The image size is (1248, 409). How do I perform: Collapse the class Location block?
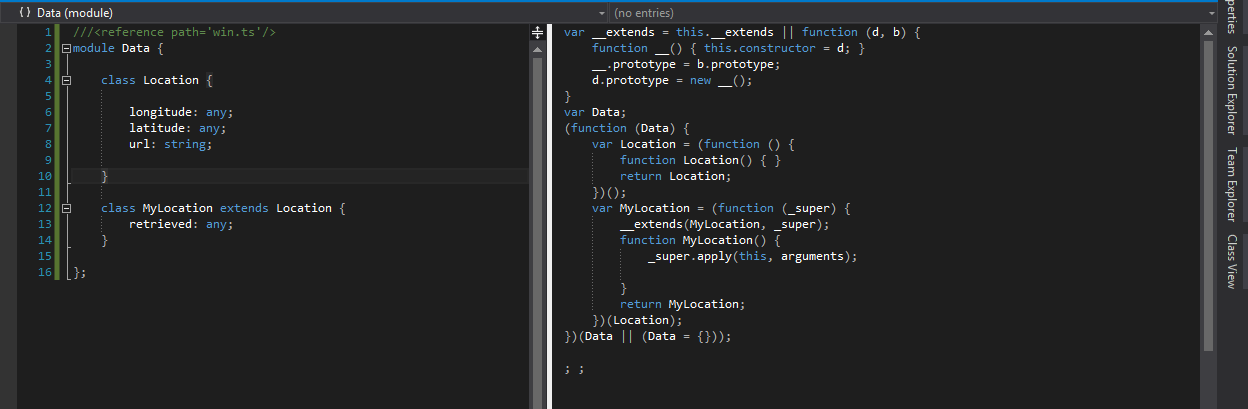(x=66, y=80)
